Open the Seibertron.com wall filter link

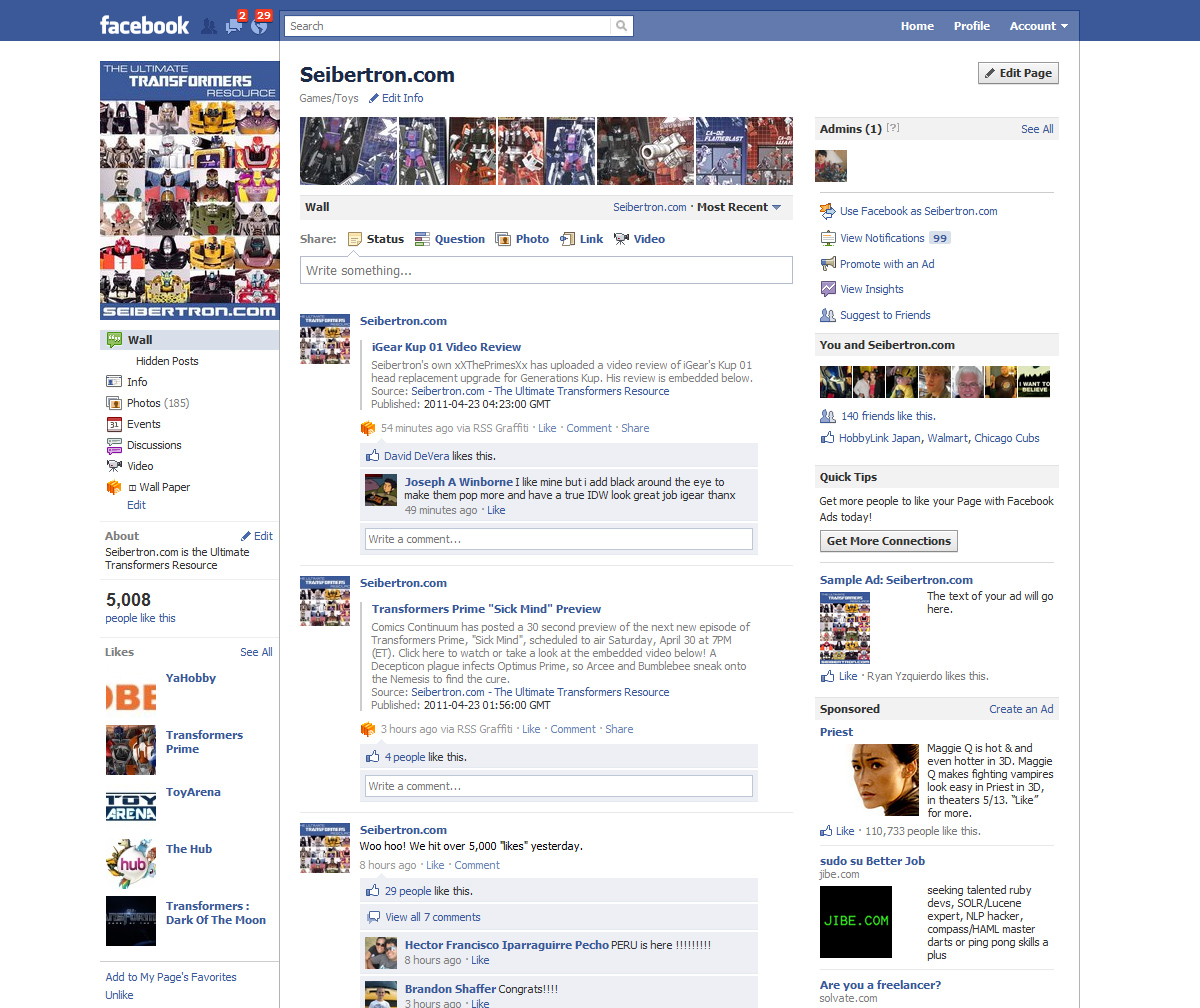coord(650,207)
